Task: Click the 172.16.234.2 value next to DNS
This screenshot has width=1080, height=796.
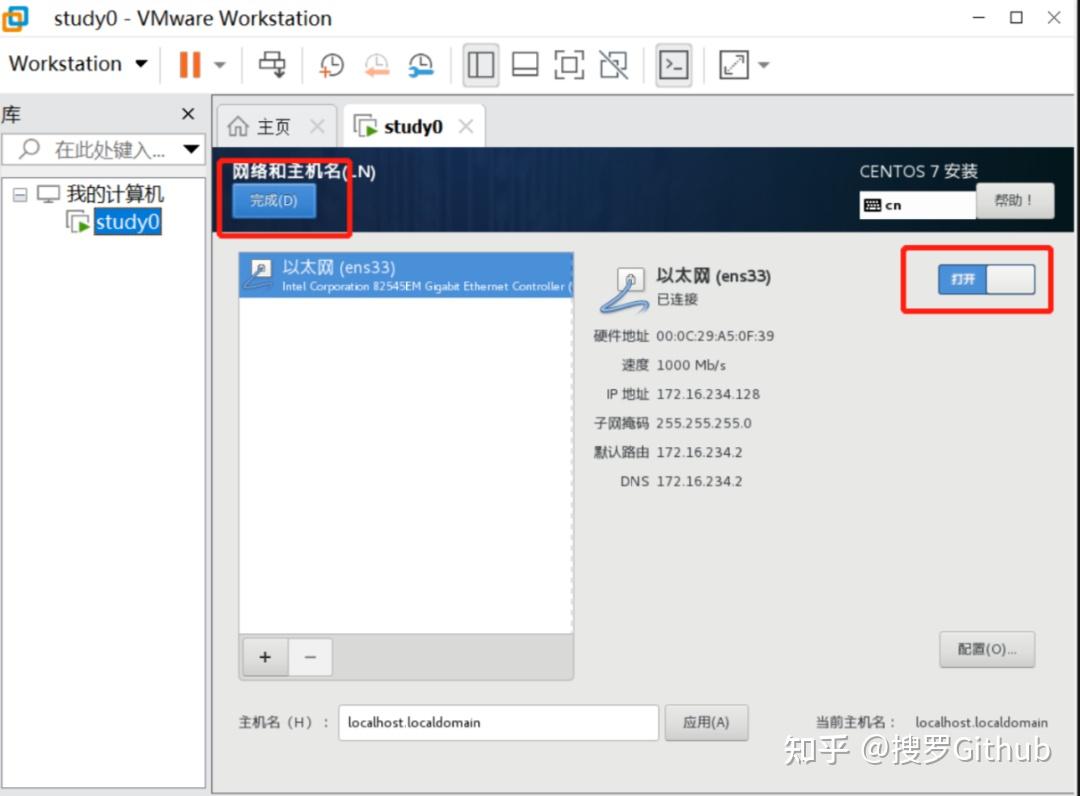Action: click(x=699, y=481)
